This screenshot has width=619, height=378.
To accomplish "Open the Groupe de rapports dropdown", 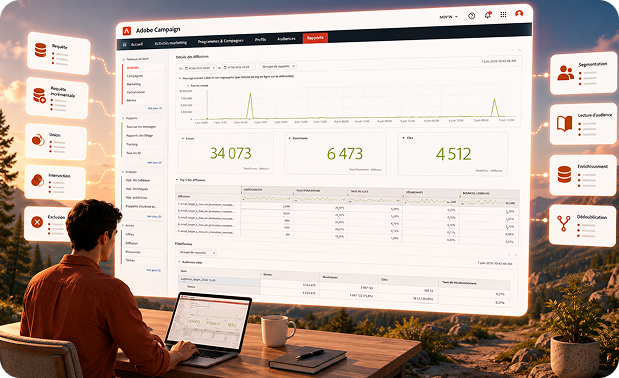I will tap(278, 66).
